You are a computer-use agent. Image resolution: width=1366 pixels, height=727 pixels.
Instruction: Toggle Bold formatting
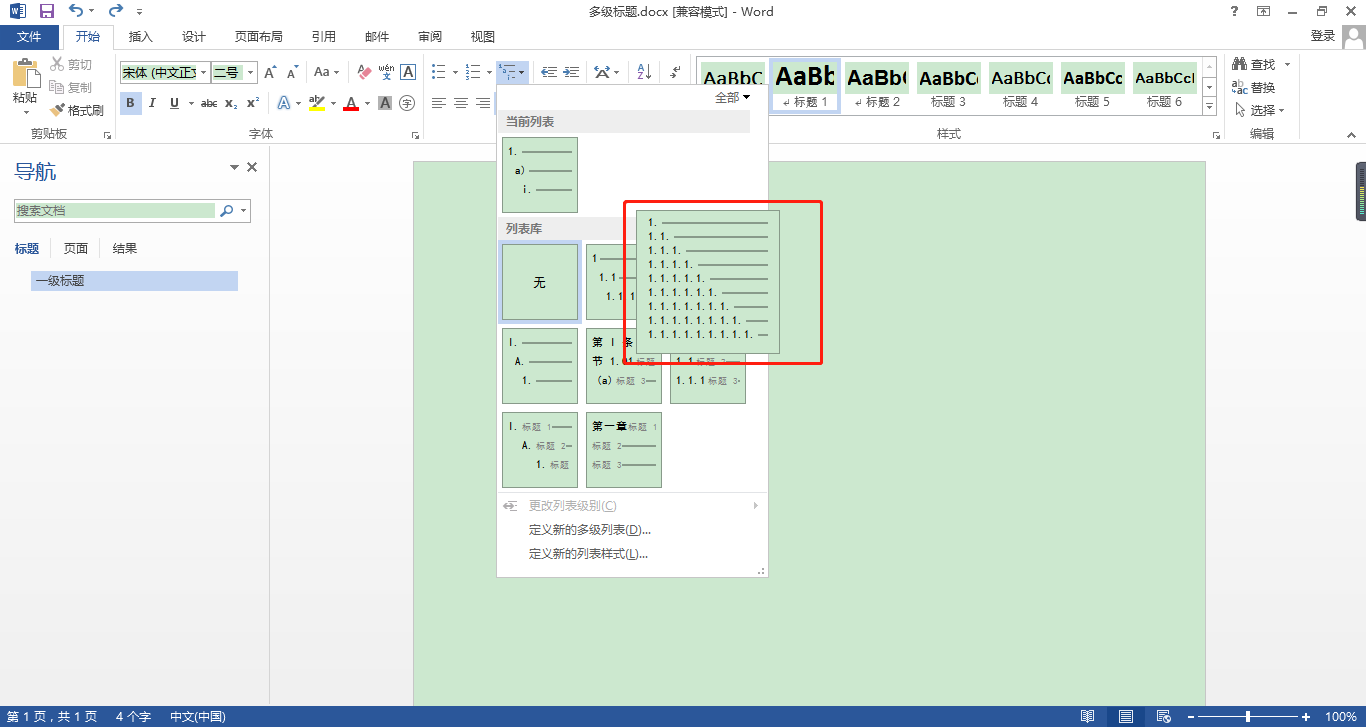tap(130, 103)
